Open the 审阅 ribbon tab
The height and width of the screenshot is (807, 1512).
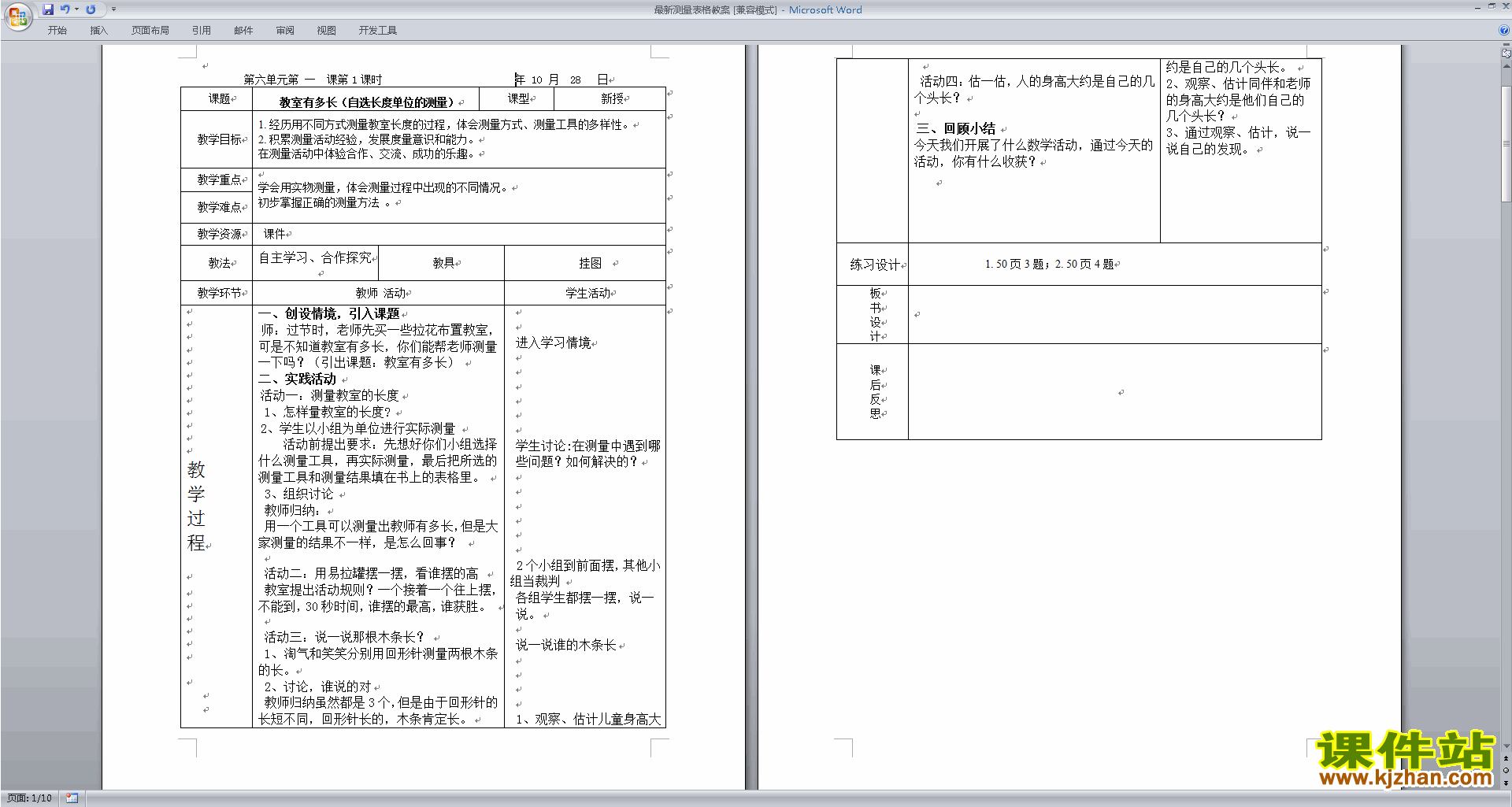285,31
